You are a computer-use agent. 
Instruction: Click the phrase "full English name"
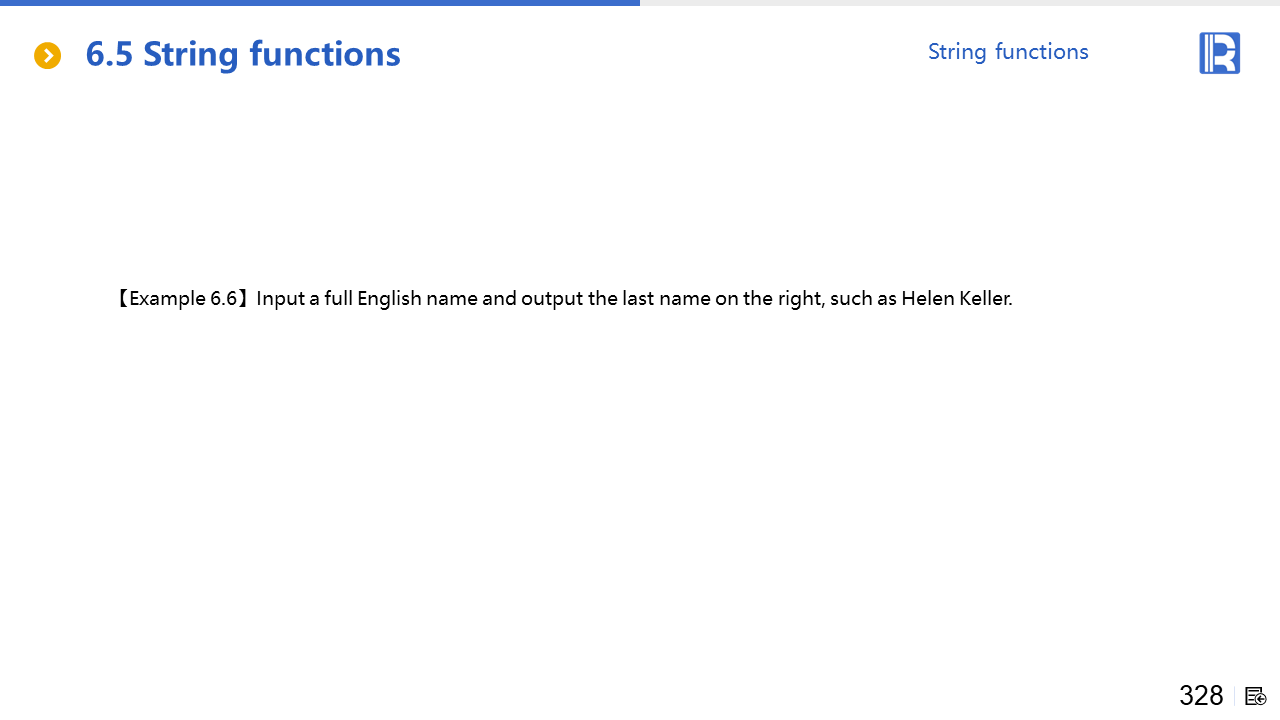point(400,299)
